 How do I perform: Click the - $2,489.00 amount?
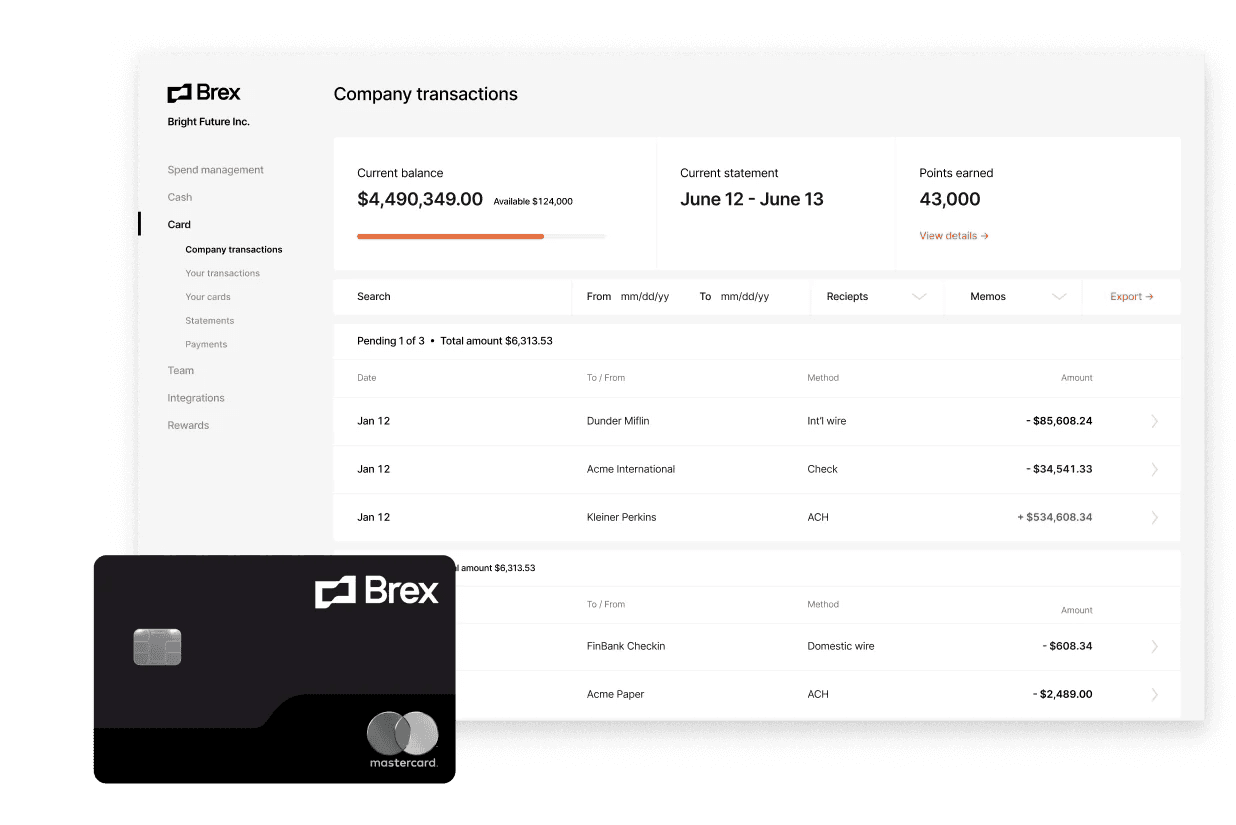coord(1063,694)
